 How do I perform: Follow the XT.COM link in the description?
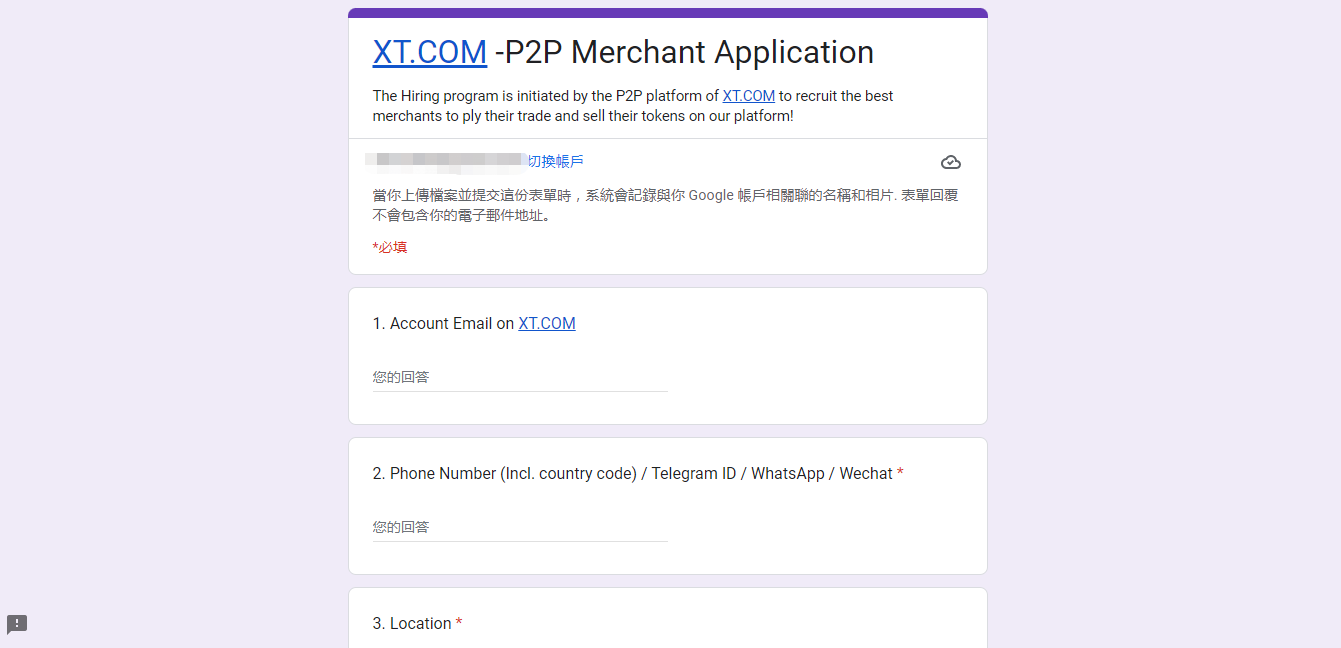(x=749, y=96)
